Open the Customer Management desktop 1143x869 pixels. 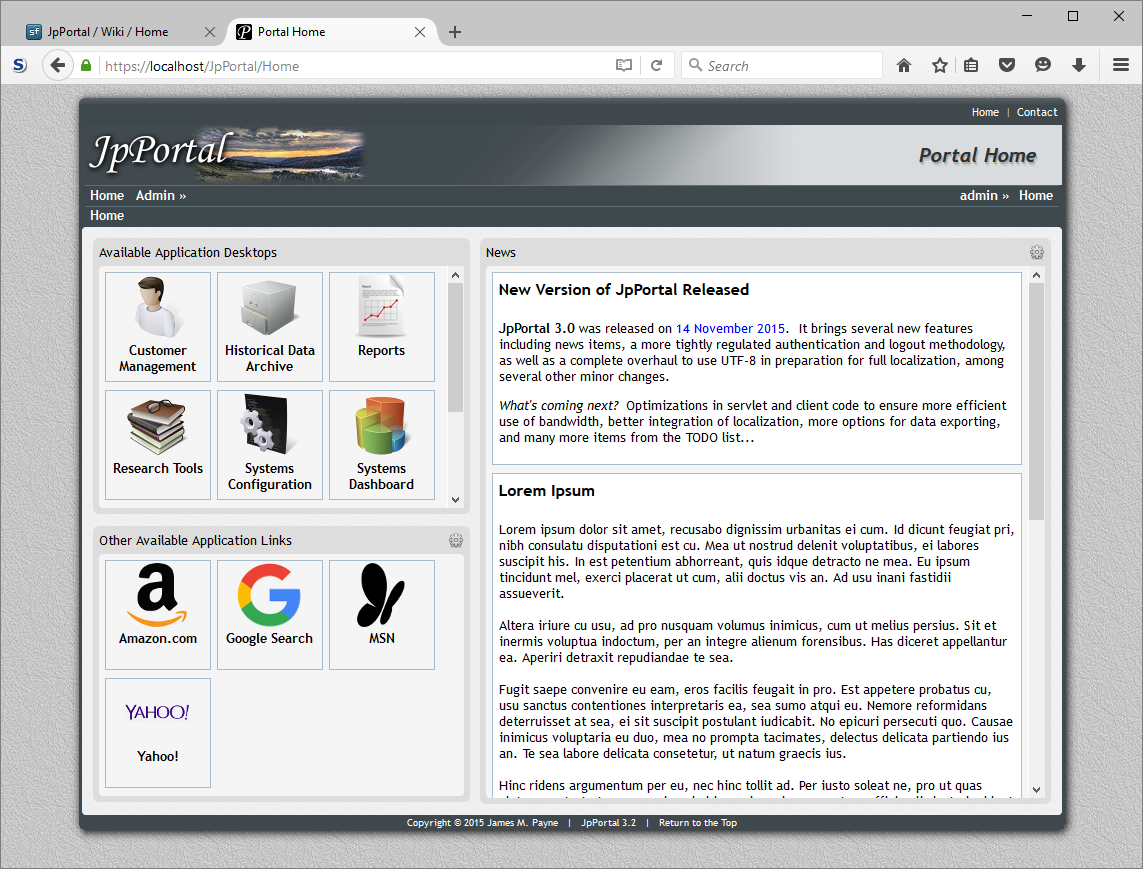point(157,327)
